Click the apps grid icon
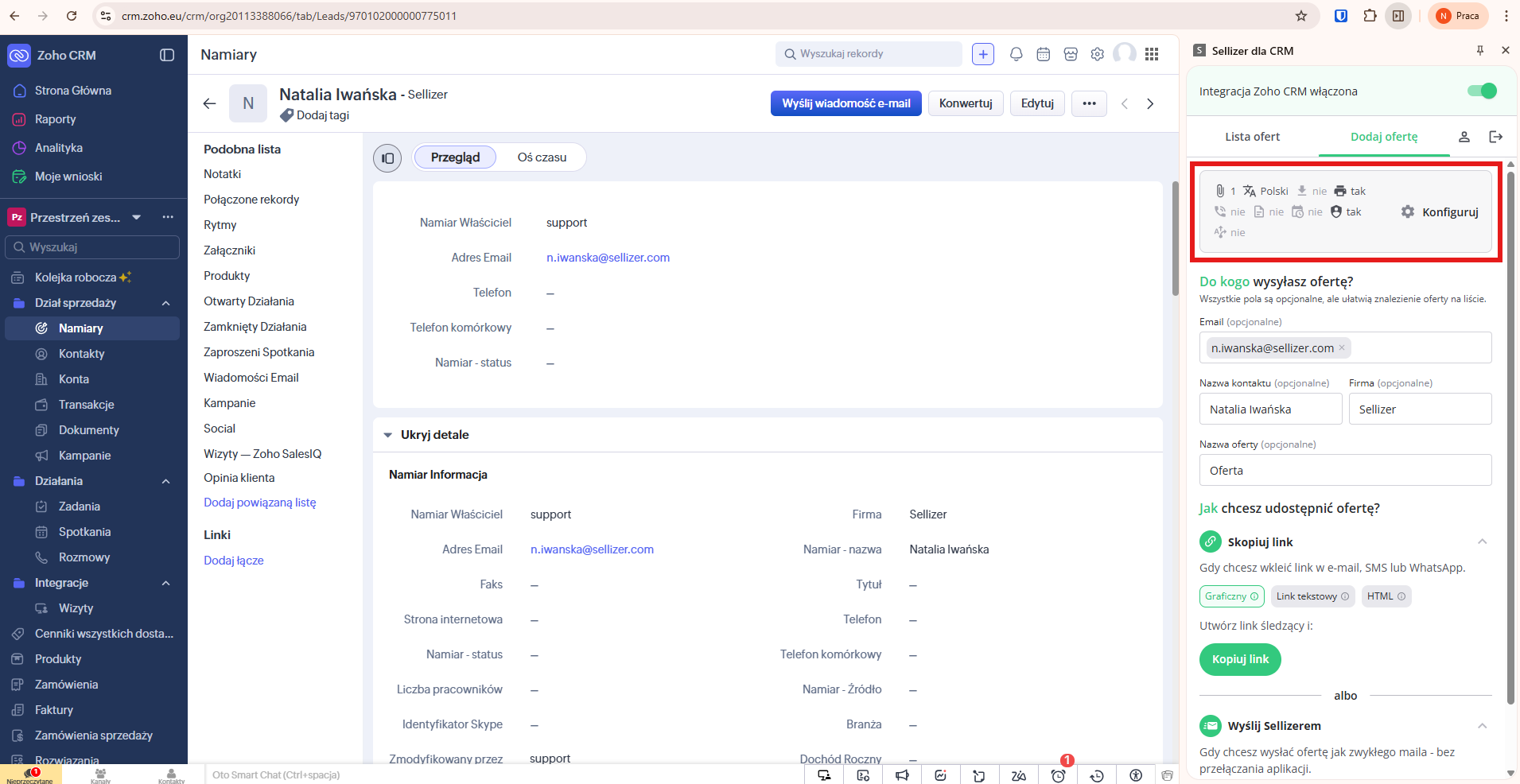The width and height of the screenshot is (1520, 784). point(1152,54)
